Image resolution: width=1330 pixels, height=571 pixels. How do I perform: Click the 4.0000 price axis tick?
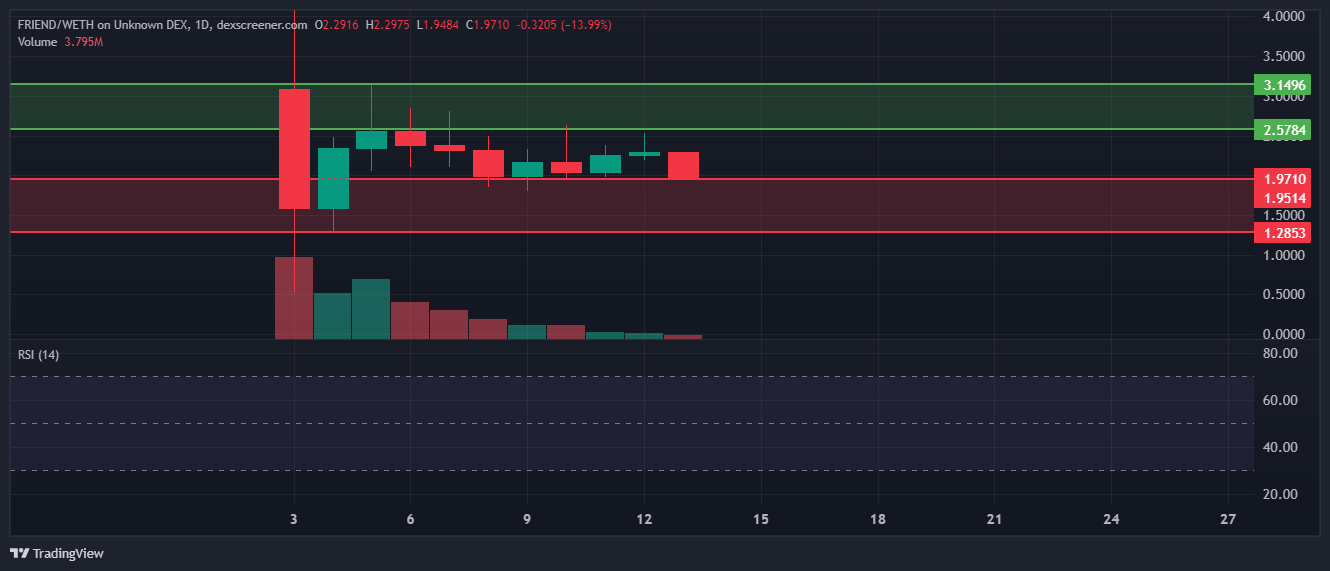[x=1284, y=17]
